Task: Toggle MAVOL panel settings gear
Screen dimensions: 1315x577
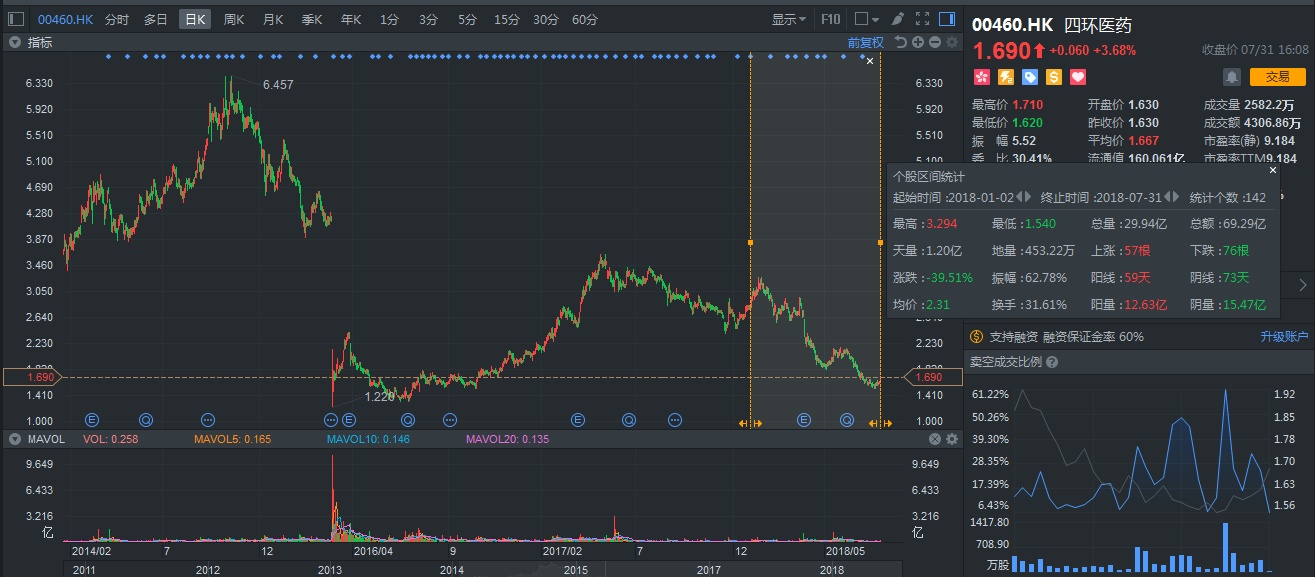Action: (x=951, y=439)
